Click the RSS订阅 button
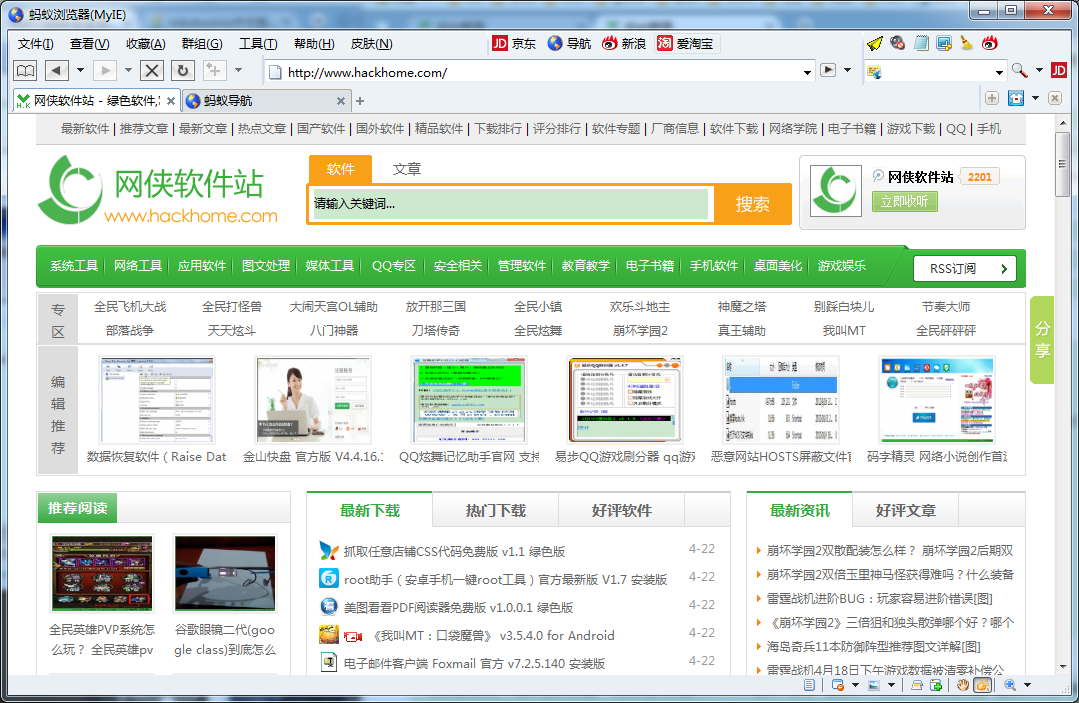Screen dimensions: 1079x703 pyautogui.click(x=965, y=268)
